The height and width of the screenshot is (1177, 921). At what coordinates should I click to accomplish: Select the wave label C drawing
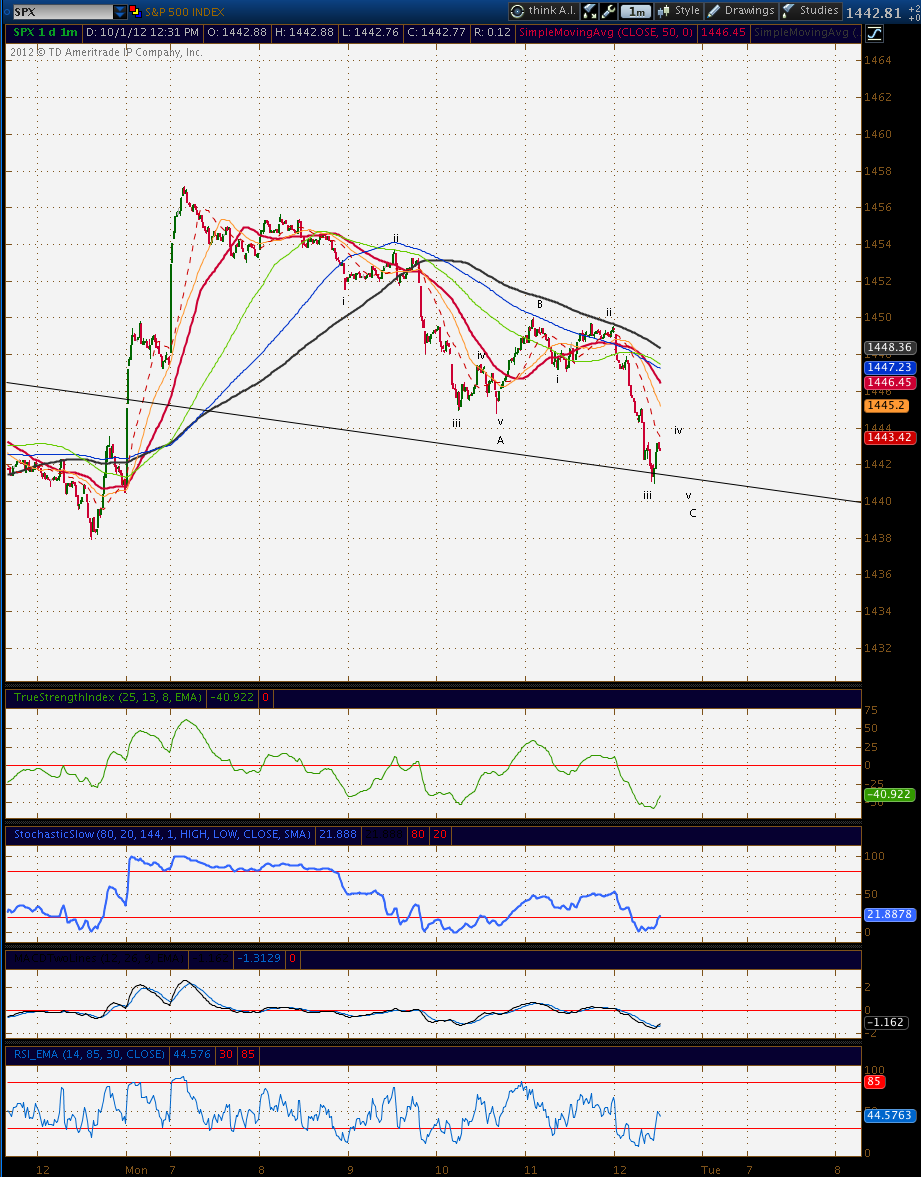tap(692, 513)
